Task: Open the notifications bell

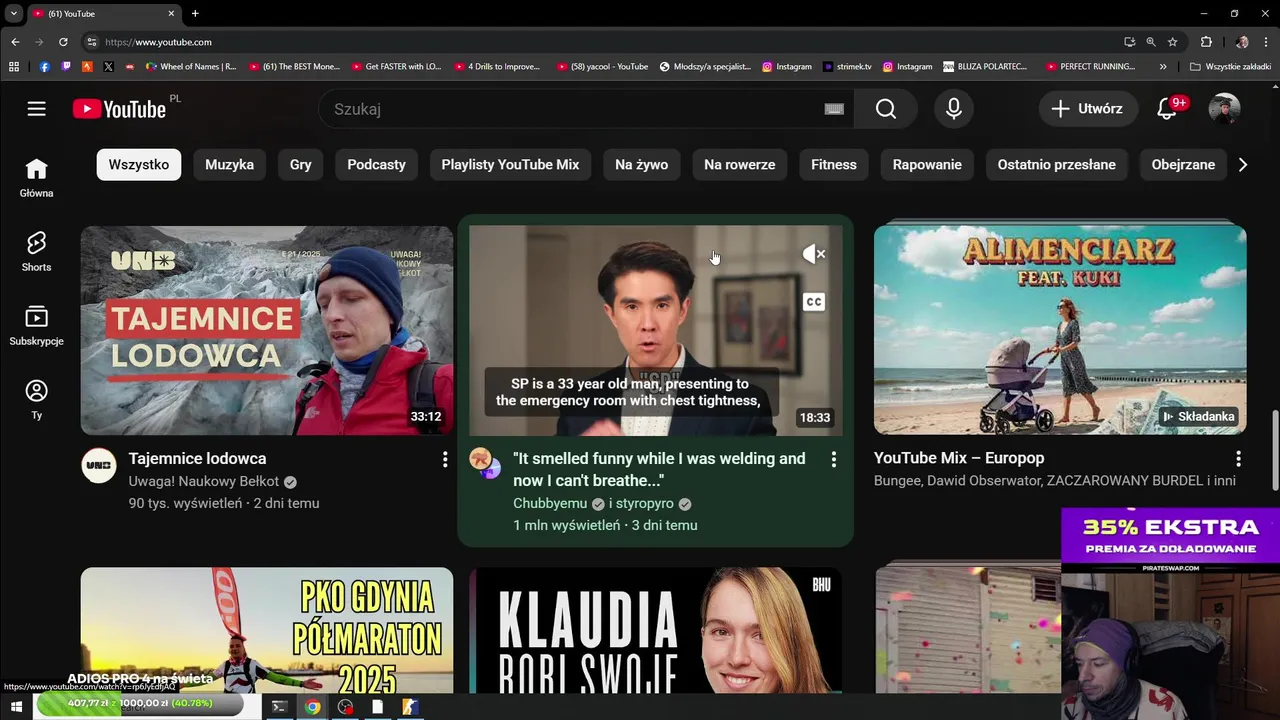Action: tap(1167, 109)
